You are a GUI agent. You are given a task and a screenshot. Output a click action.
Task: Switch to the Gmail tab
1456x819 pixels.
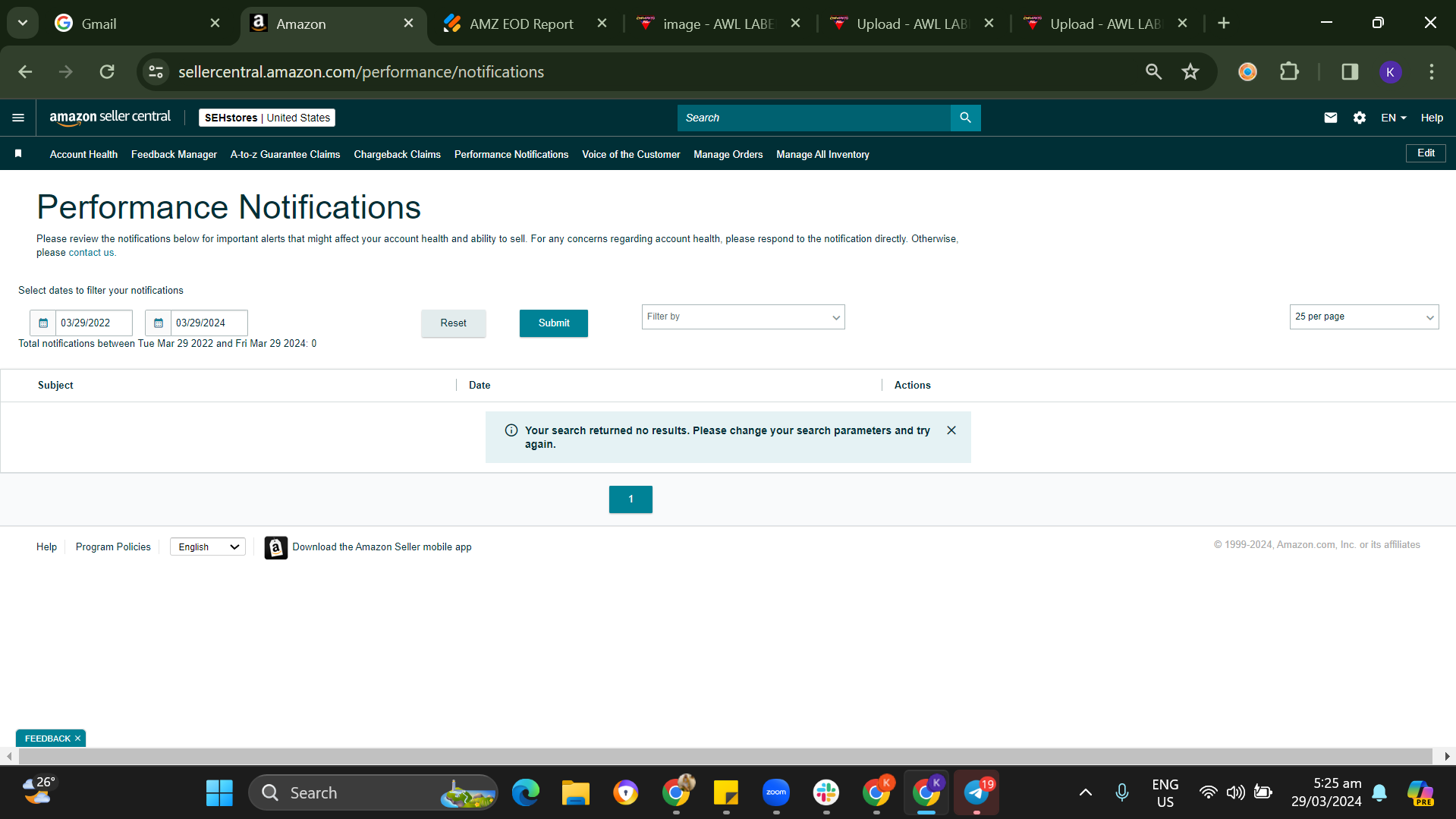click(x=137, y=24)
